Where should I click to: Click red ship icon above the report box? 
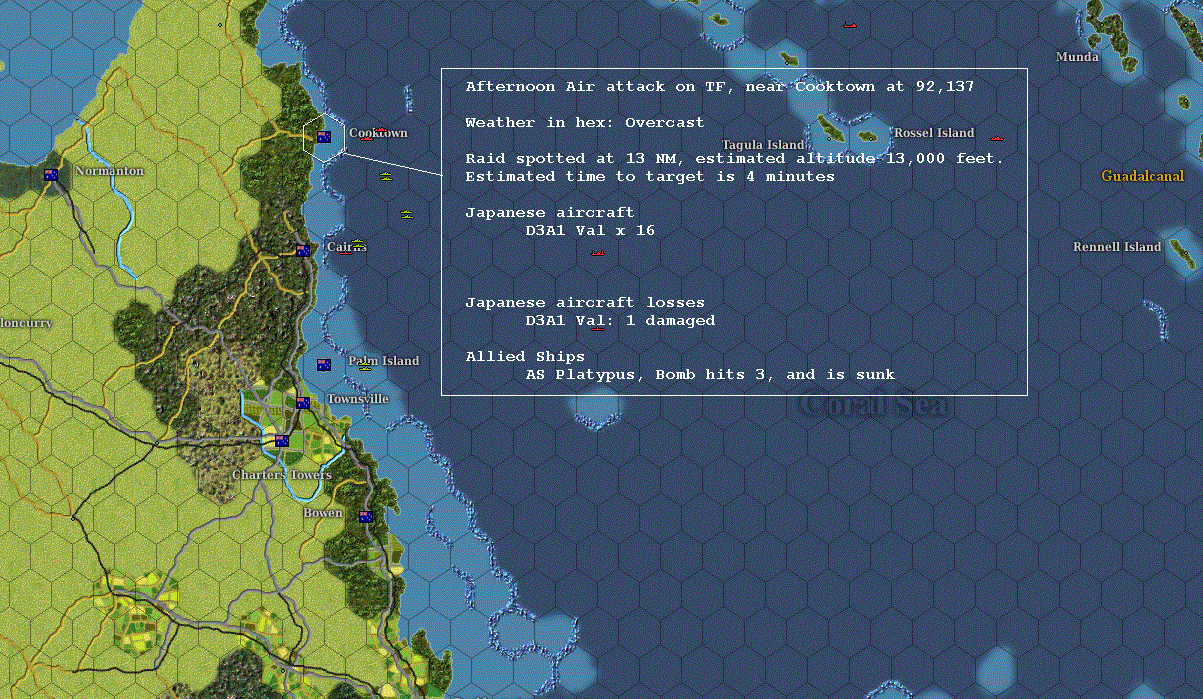pos(850,25)
